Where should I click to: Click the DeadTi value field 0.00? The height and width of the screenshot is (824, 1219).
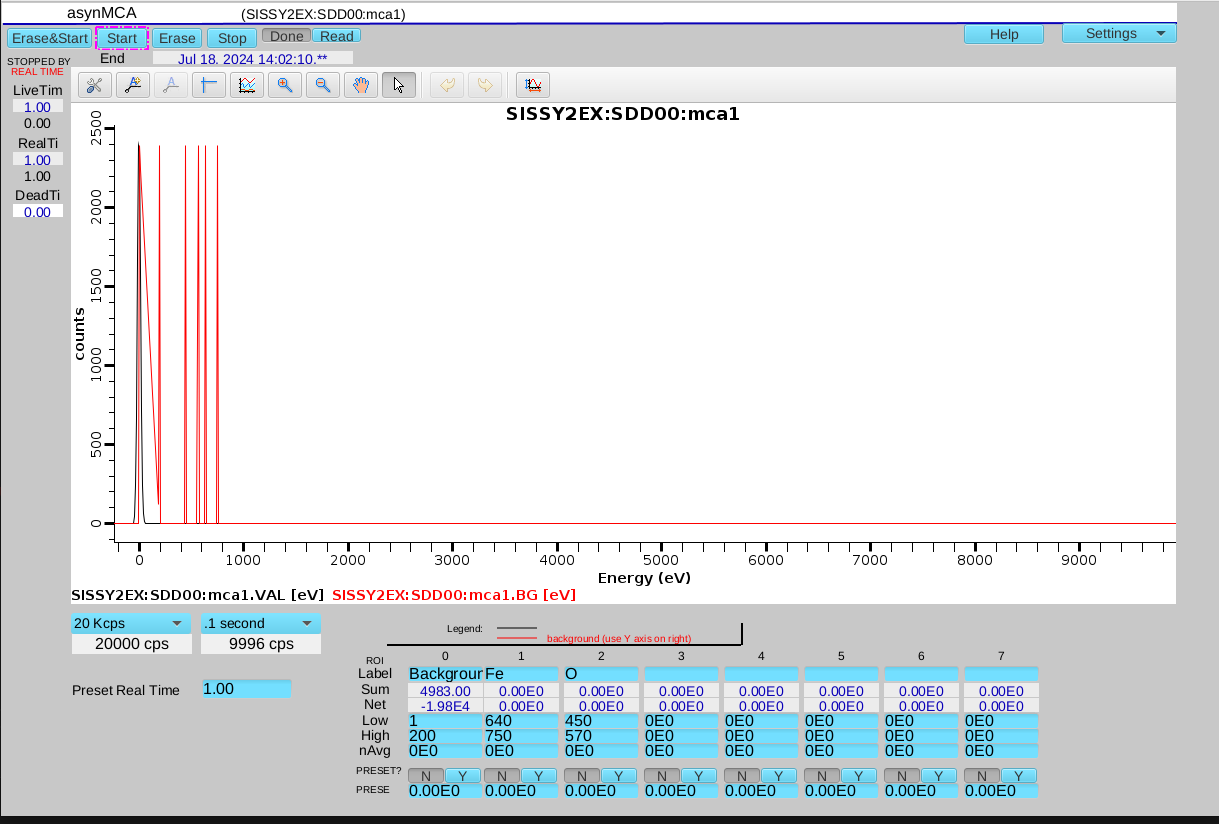37,212
